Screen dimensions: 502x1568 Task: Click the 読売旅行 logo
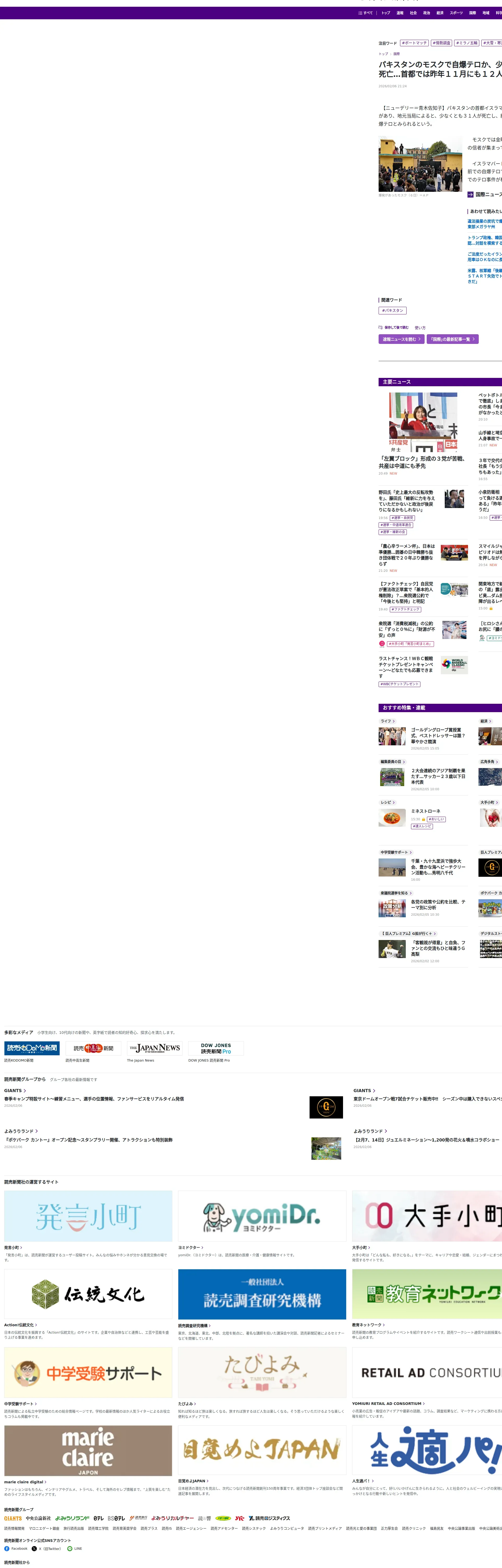click(138, 1518)
